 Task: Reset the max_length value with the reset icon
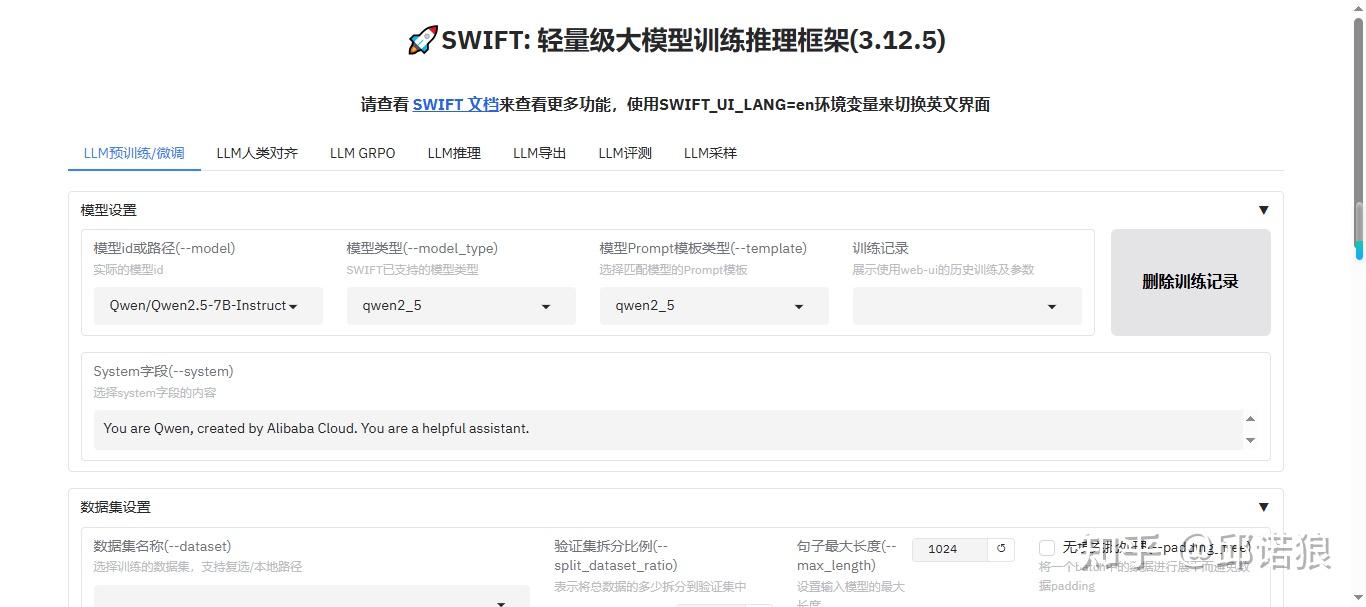[1001, 549]
